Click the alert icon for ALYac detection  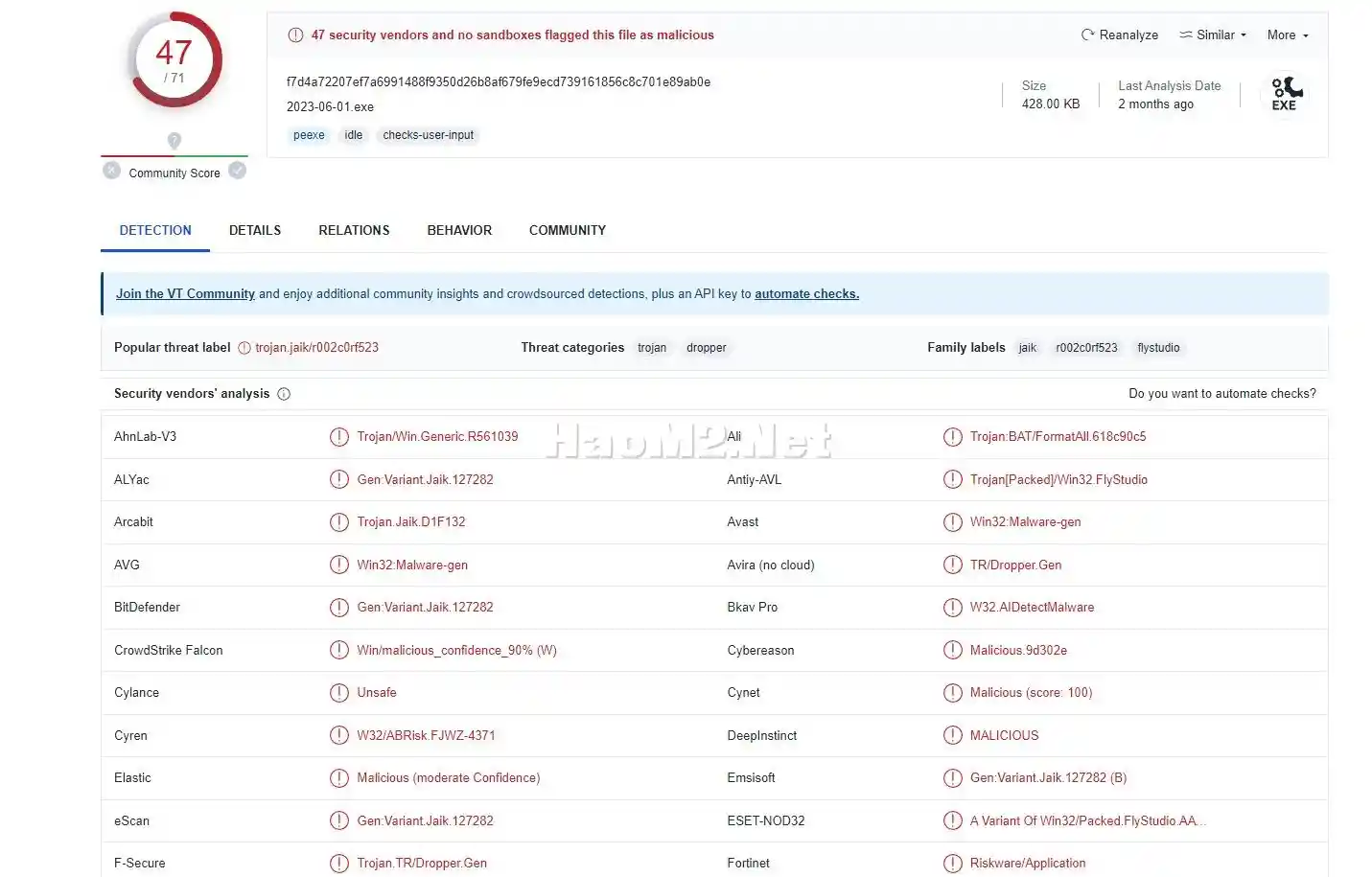pyautogui.click(x=339, y=479)
